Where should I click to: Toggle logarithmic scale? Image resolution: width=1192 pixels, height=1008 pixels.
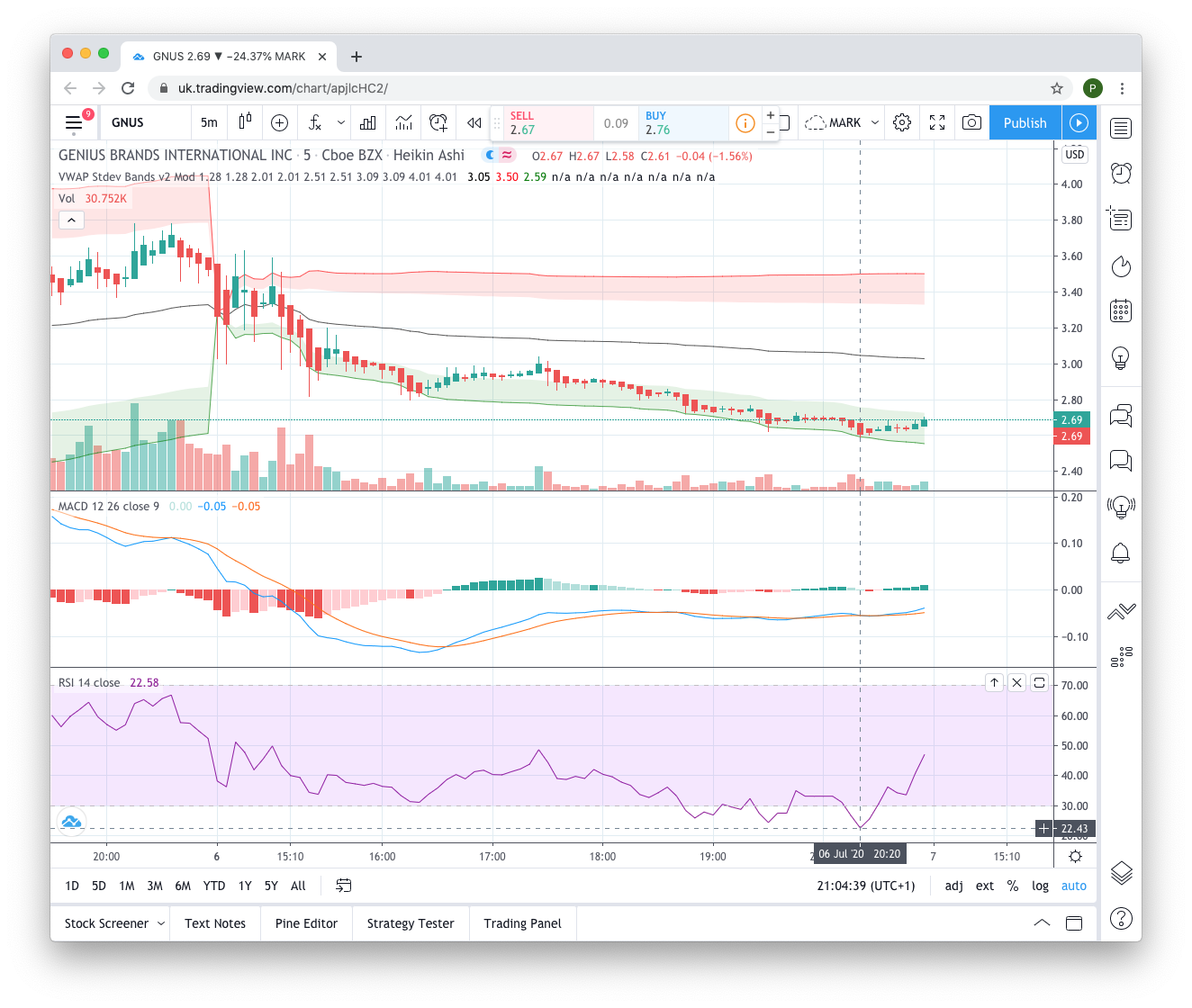[x=1040, y=886]
